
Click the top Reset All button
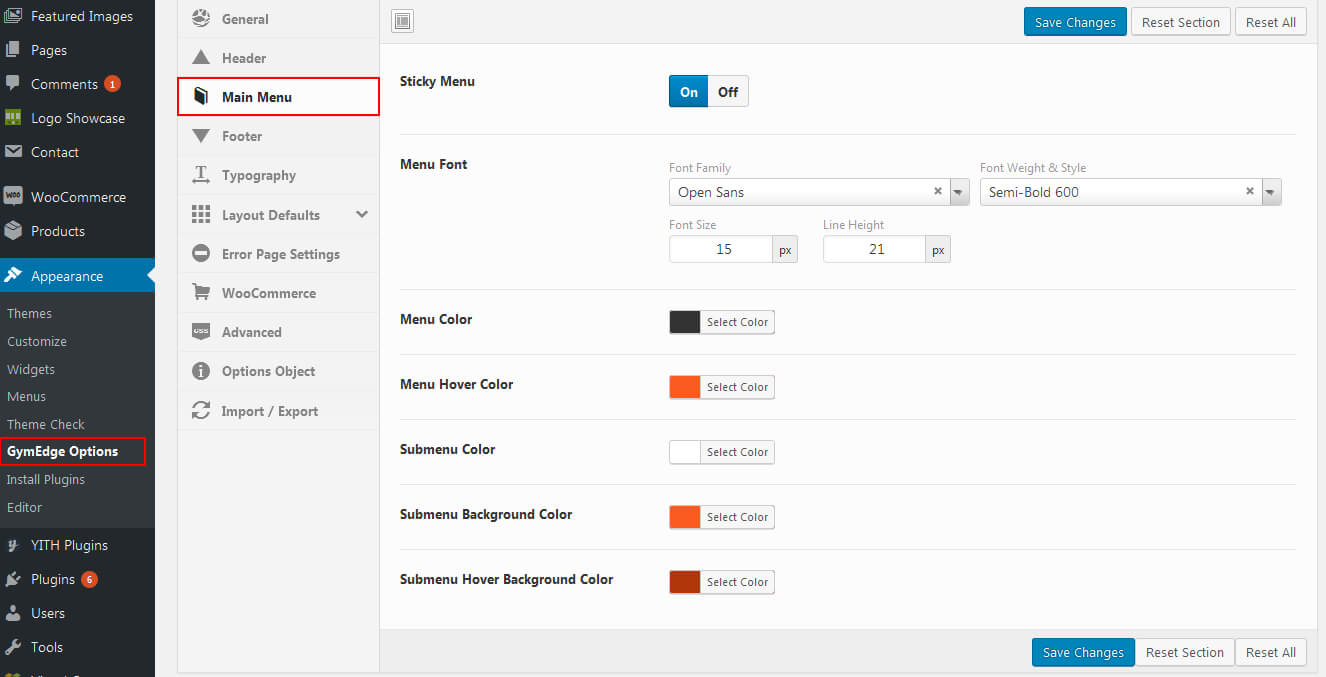1271,22
